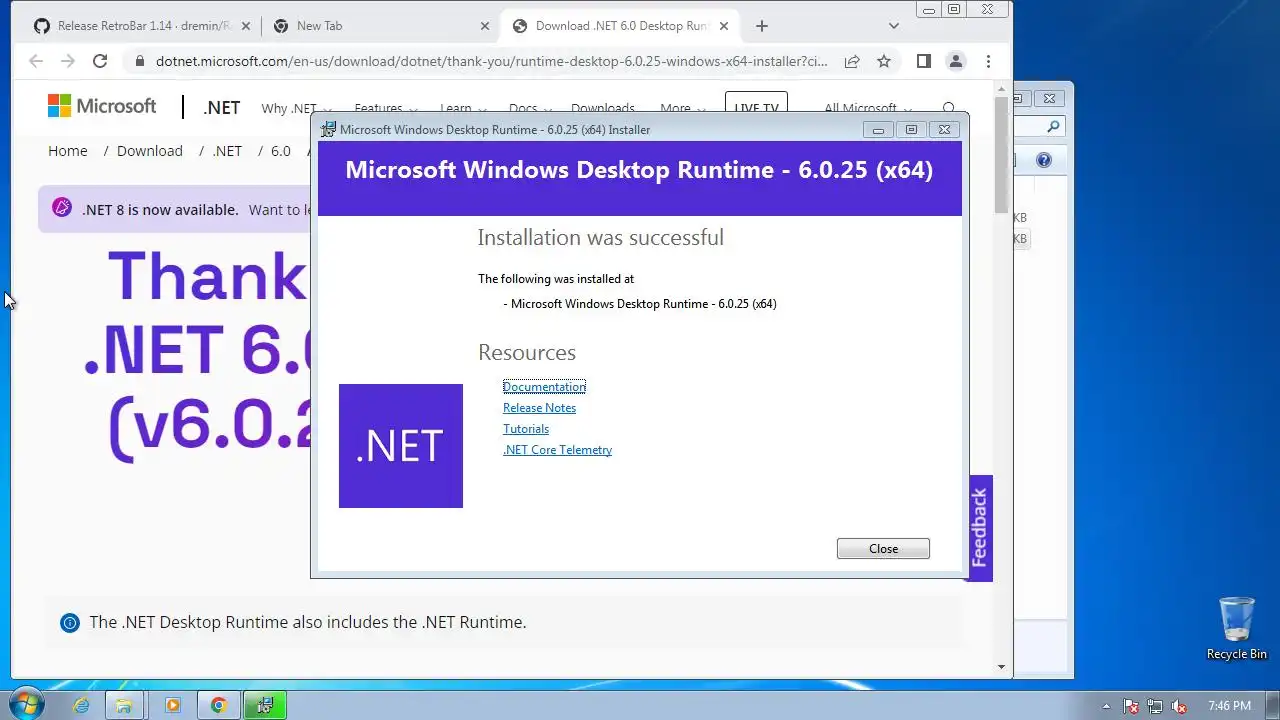Click the .NET 8 announcement rocket icon
This screenshot has height=720, width=1280.
tap(62, 208)
